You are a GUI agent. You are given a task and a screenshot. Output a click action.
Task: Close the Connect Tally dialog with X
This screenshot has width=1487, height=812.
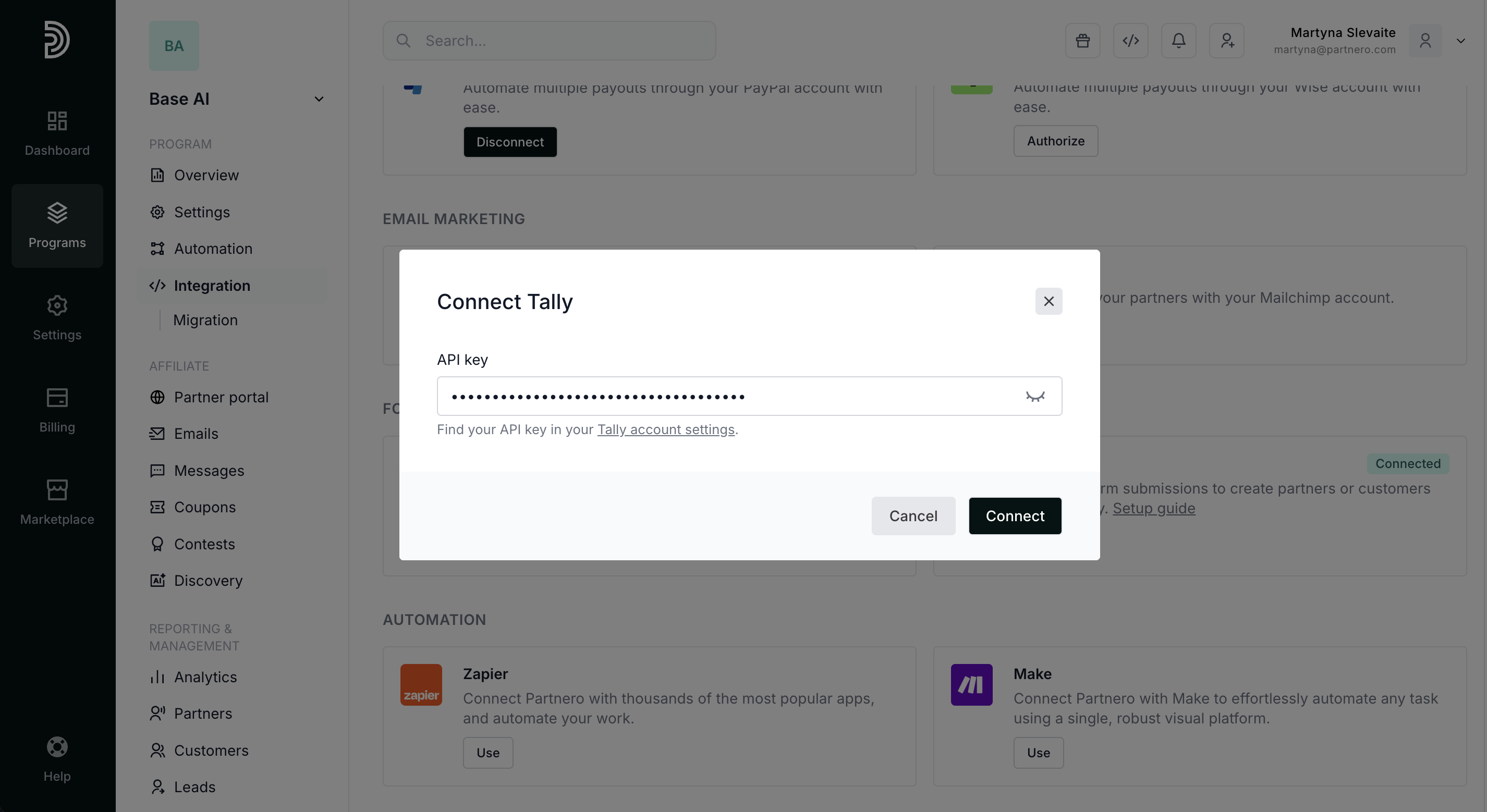point(1049,301)
